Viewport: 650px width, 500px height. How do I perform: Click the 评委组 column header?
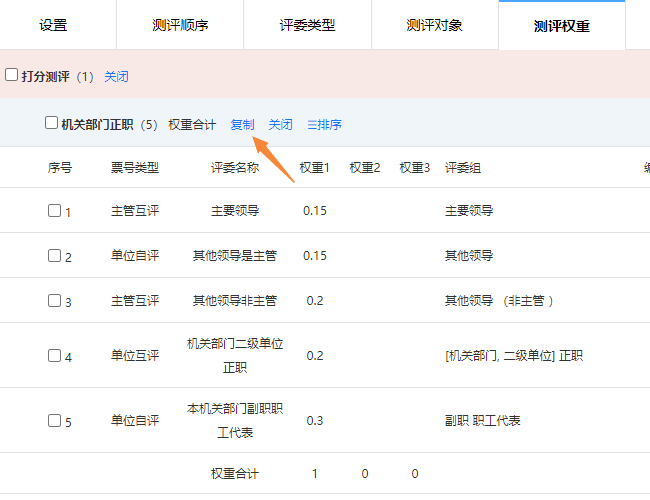coord(463,168)
